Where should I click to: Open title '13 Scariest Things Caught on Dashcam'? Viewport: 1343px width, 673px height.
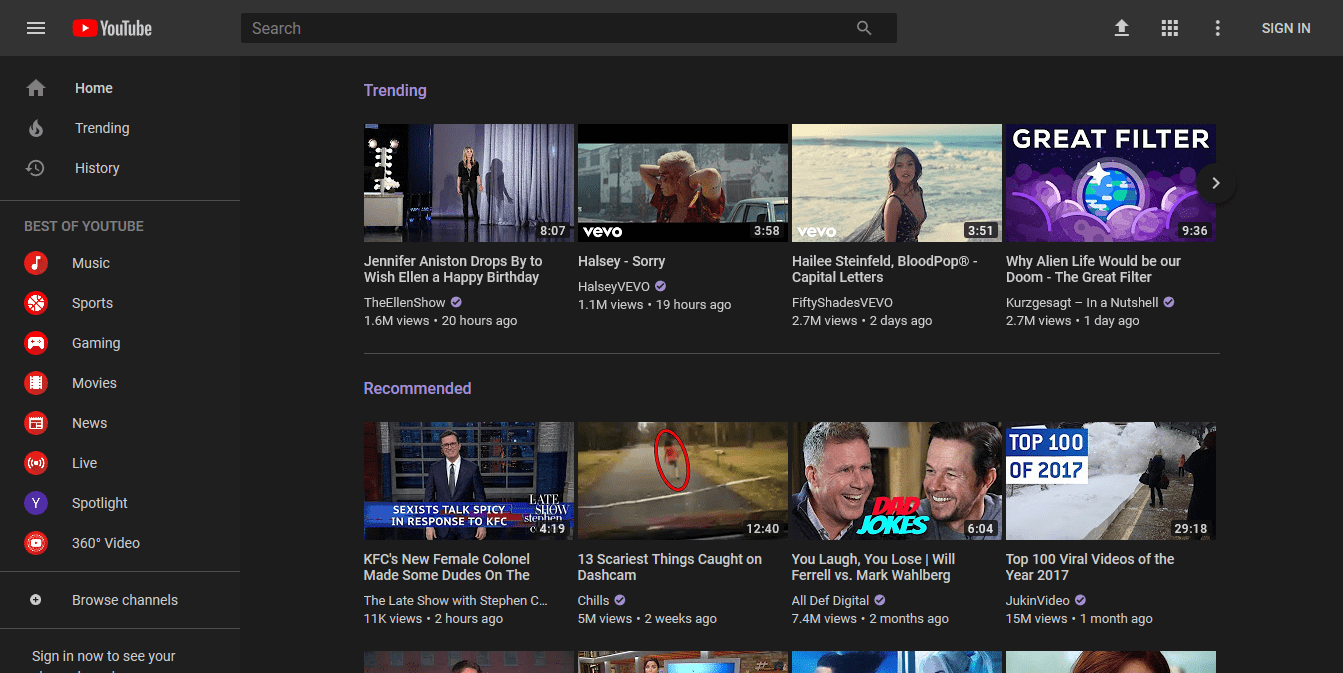pos(670,567)
